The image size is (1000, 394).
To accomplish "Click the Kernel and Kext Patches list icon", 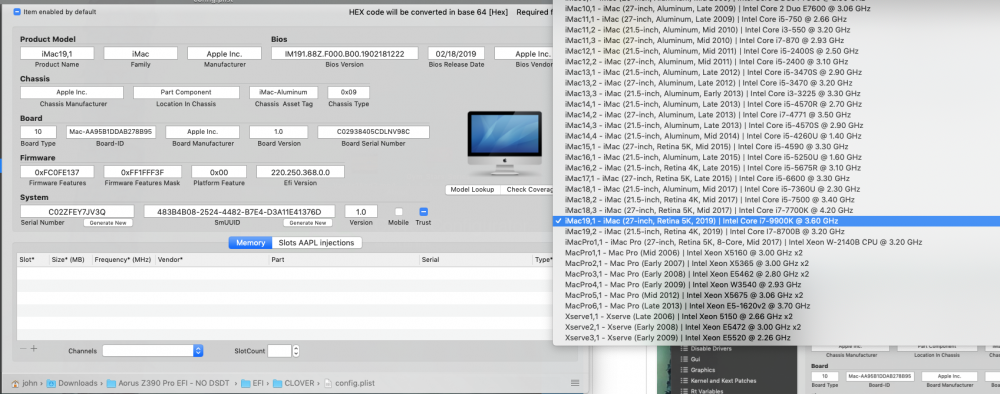I will [x=685, y=381].
